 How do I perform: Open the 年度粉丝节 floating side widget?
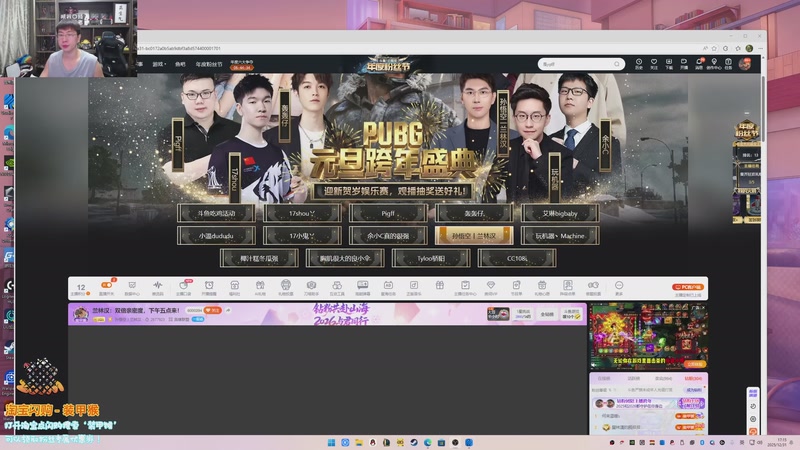point(746,172)
